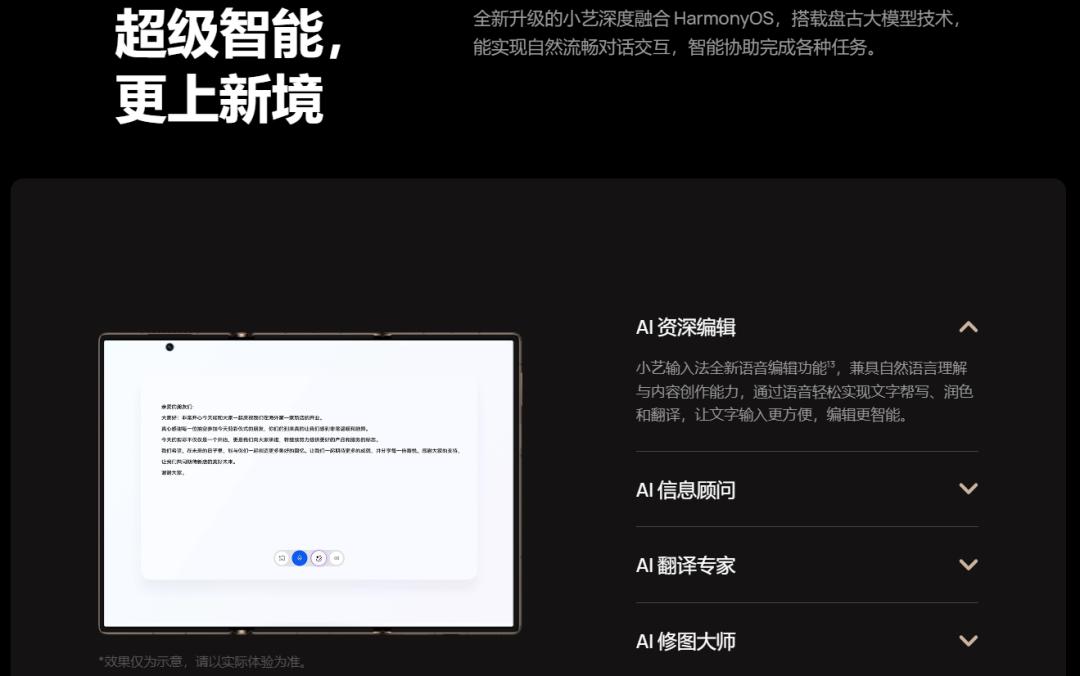Expand AI 翻译专家 using its chevron arrow
The height and width of the screenshot is (676, 1080).
point(967,565)
